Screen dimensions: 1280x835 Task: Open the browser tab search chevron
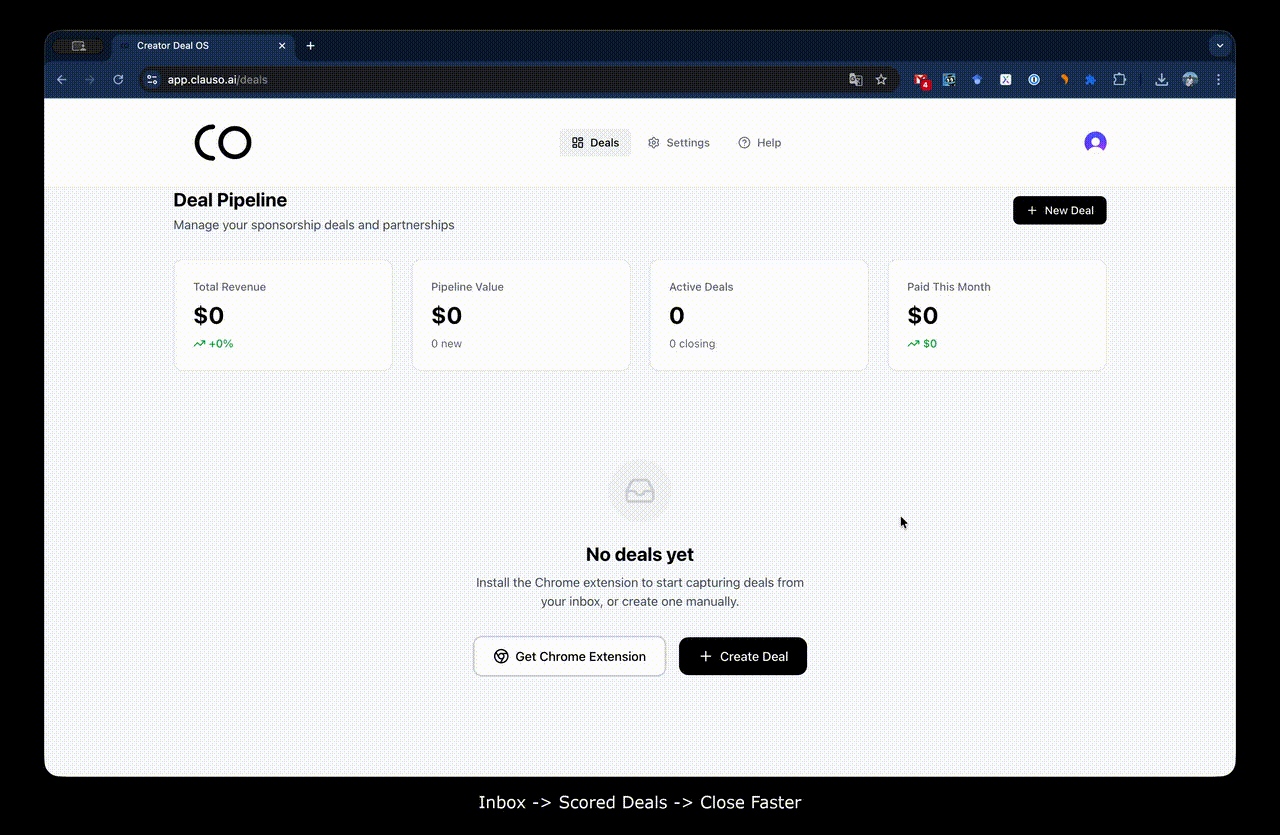[x=1220, y=45]
